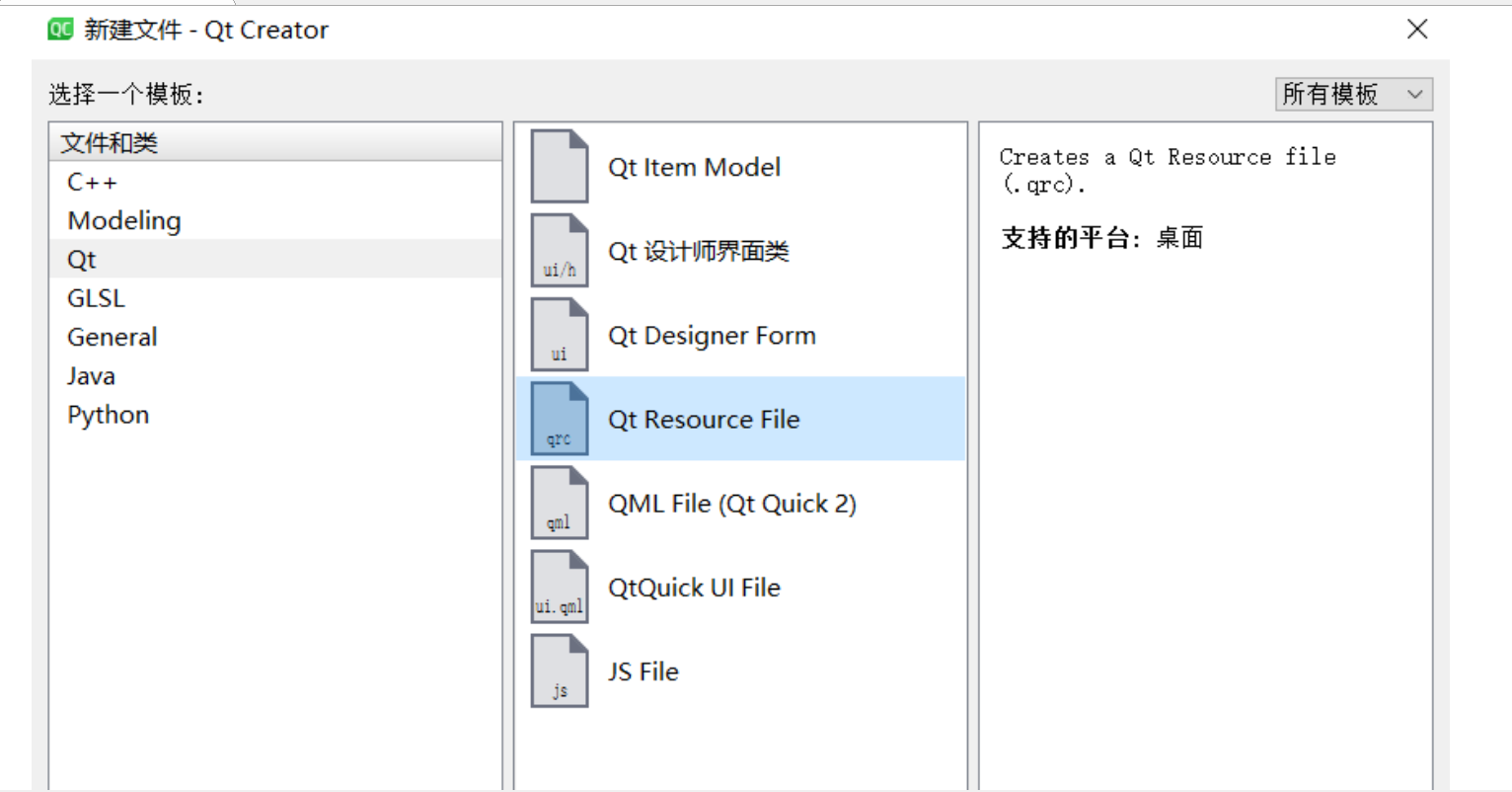Choose the Qt Item Model template
1512x792 pixels.
740,167
